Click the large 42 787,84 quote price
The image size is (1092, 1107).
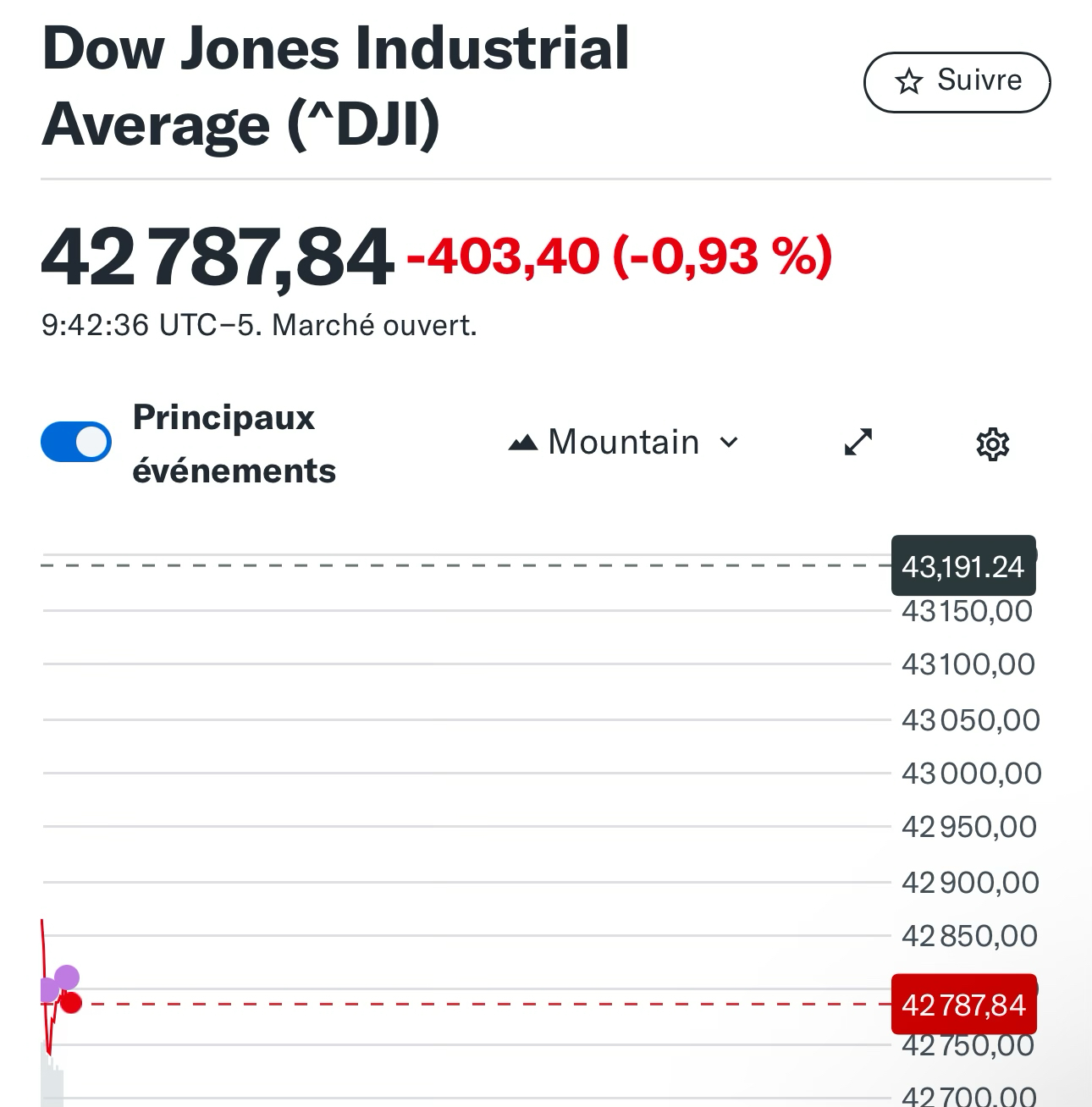point(218,256)
